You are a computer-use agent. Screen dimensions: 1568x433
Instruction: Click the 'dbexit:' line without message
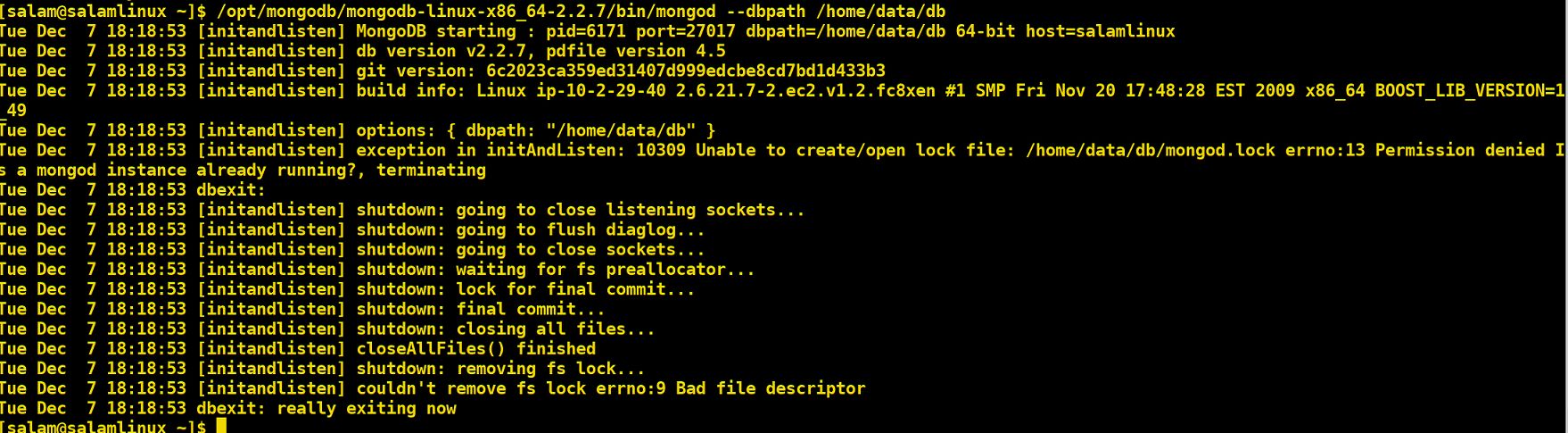point(133,190)
